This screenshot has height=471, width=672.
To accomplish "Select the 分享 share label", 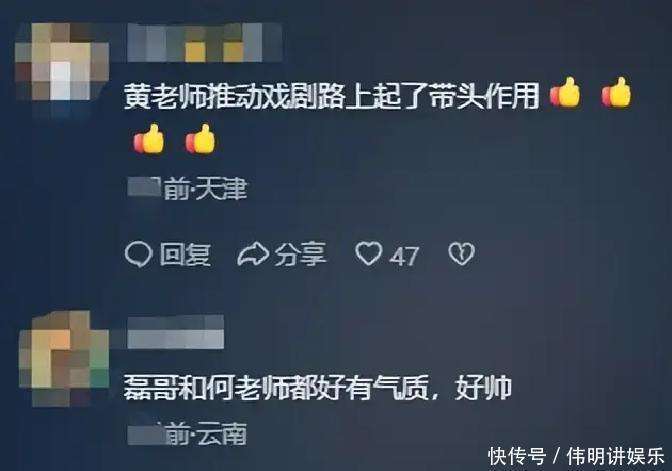I will pos(300,255).
